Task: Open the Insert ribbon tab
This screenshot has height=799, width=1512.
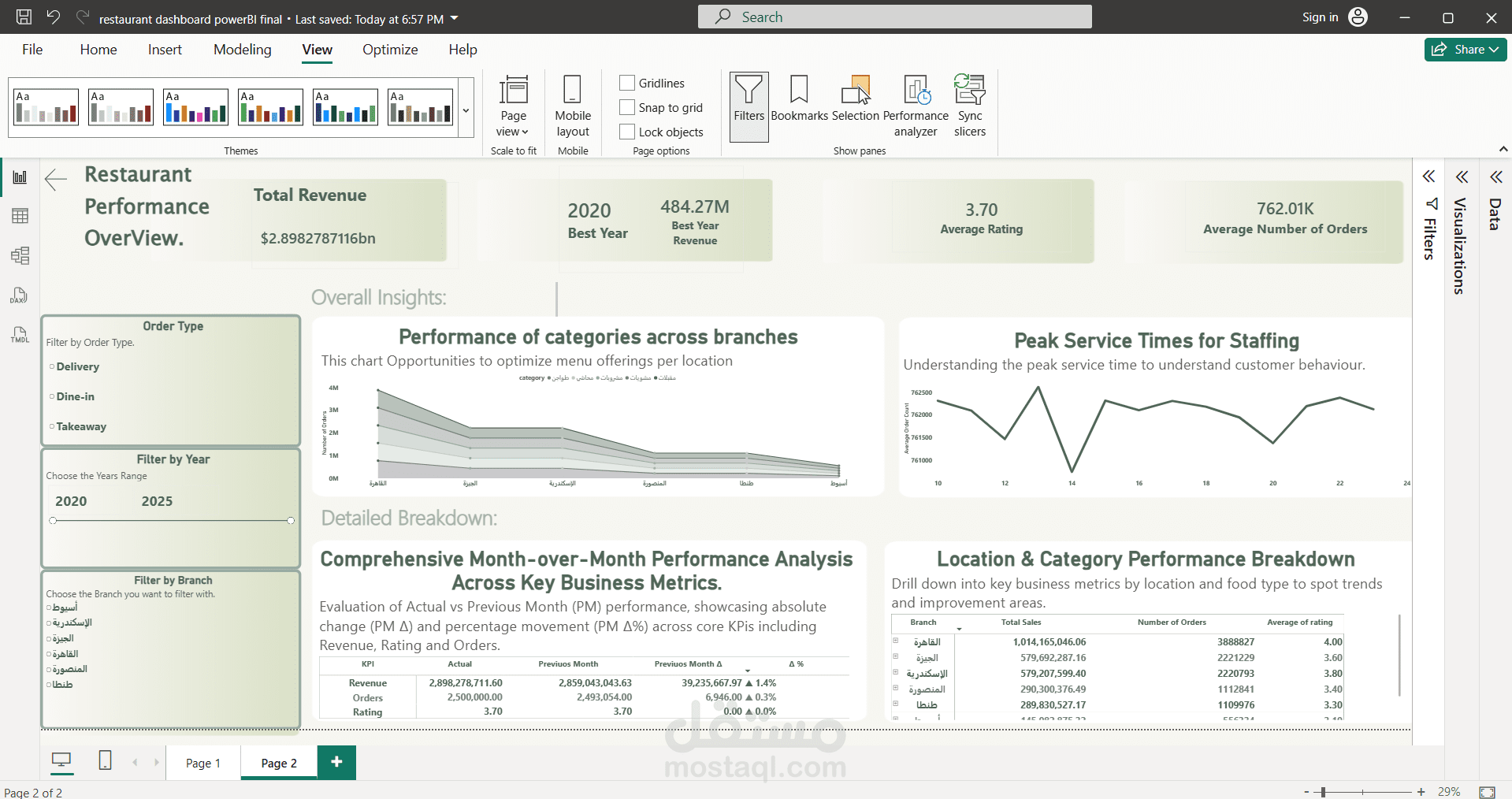Action: pos(165,50)
